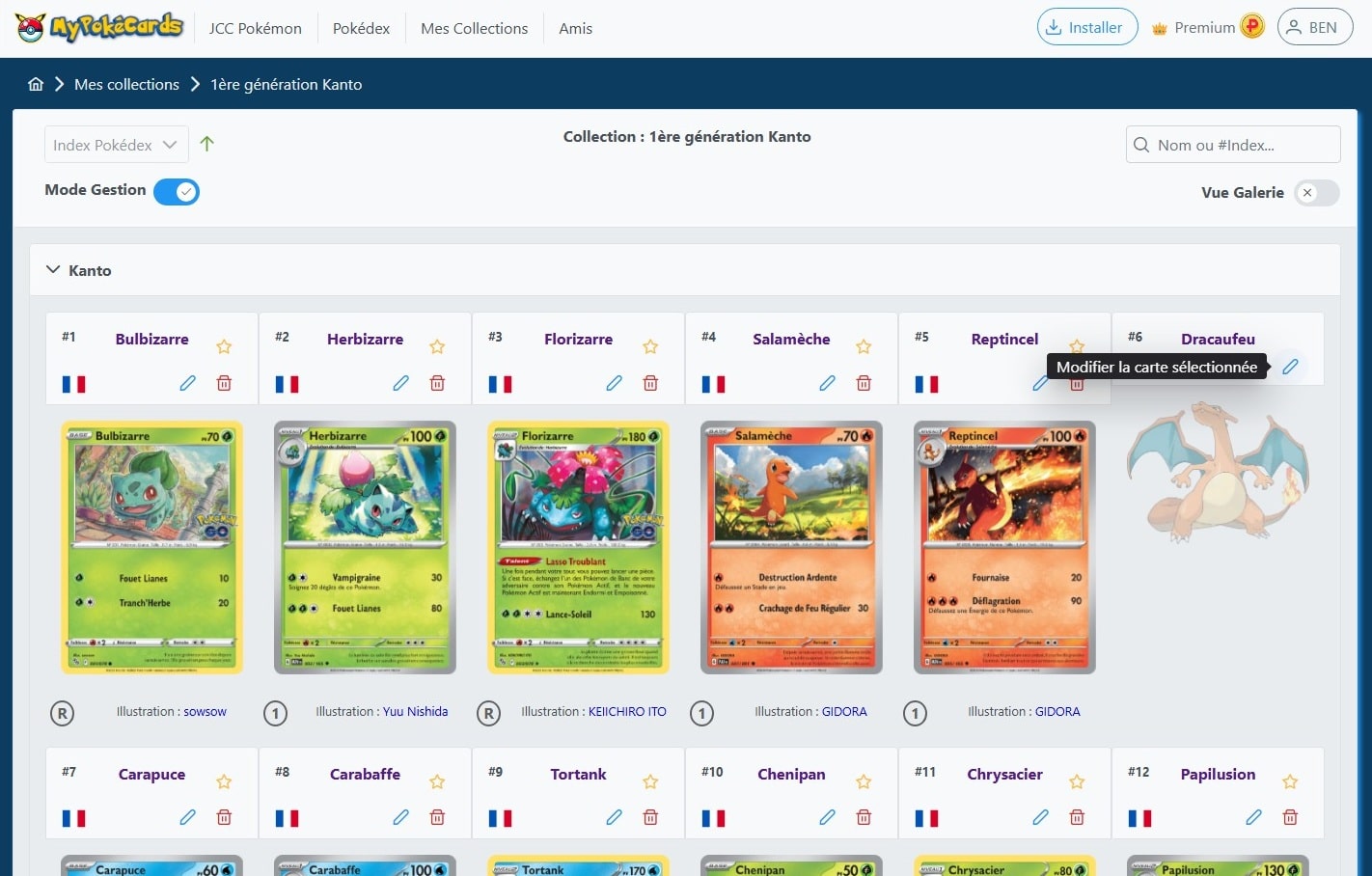Mark Florizarre as favorite with the star
Image resolution: width=1372 pixels, height=876 pixels.
(x=650, y=345)
